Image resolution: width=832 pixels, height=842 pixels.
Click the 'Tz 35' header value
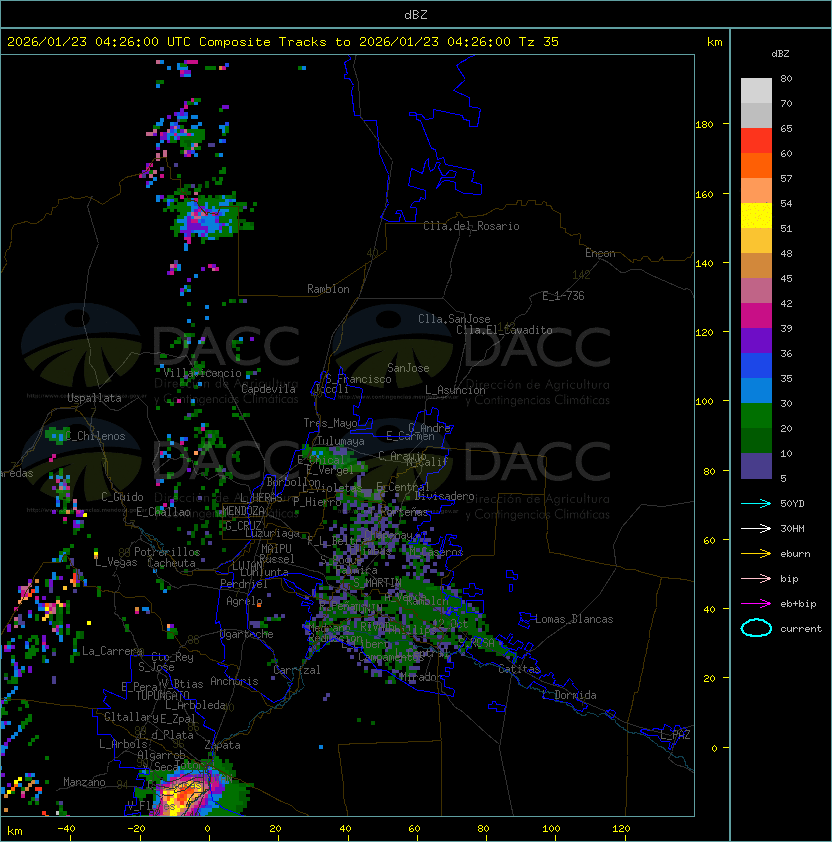pos(539,42)
